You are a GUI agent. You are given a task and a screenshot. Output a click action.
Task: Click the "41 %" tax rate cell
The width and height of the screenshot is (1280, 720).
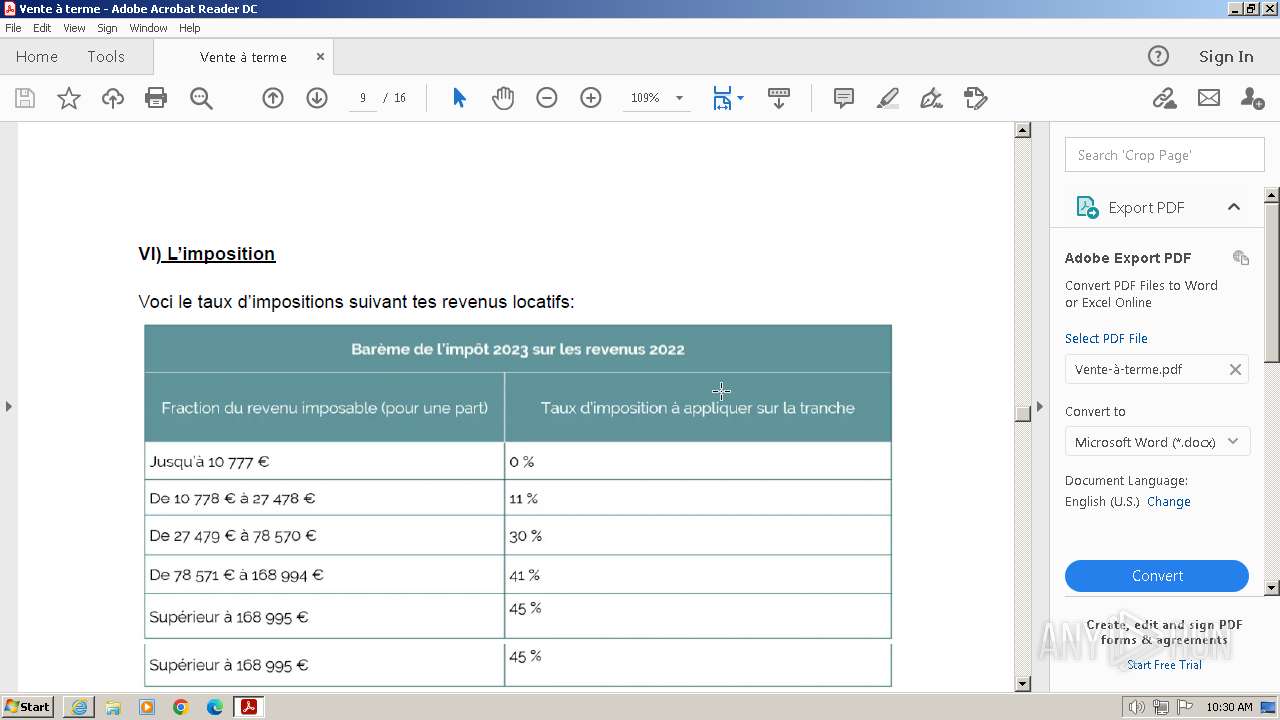point(698,574)
